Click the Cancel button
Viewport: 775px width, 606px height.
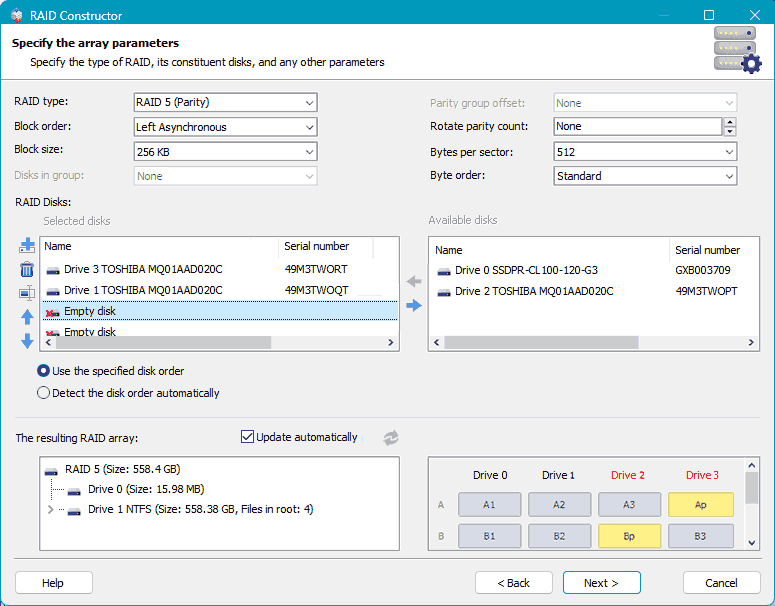pos(722,583)
